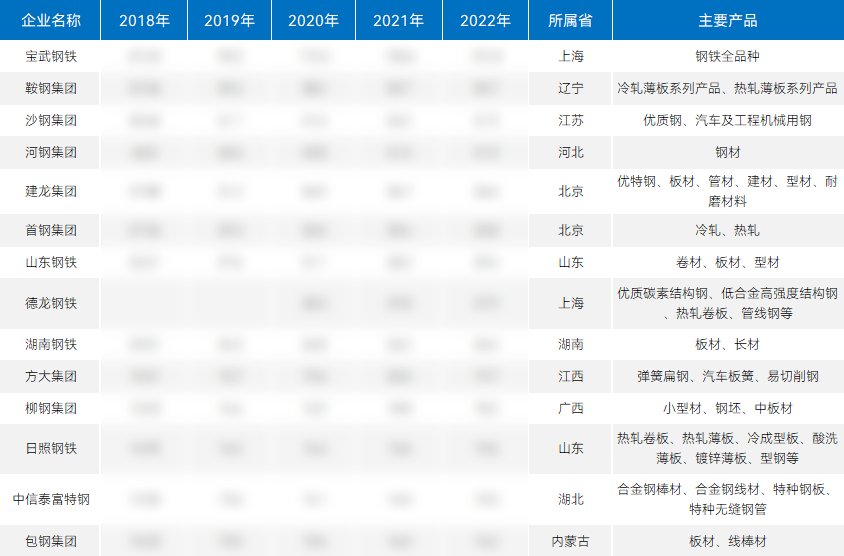Click 北京 province in 首钢集团 row
The height and width of the screenshot is (556, 844).
[x=571, y=230]
